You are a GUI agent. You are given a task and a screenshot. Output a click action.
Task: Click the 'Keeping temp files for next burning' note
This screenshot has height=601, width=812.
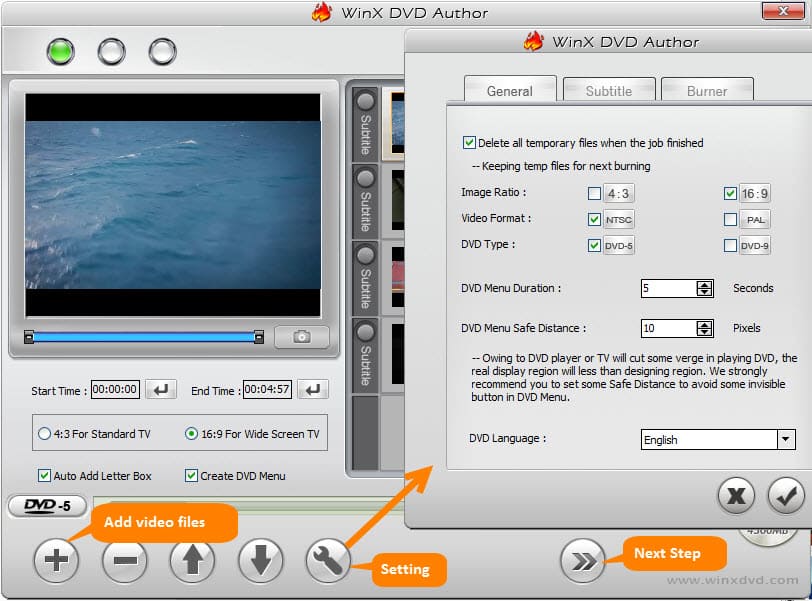[x=561, y=166]
